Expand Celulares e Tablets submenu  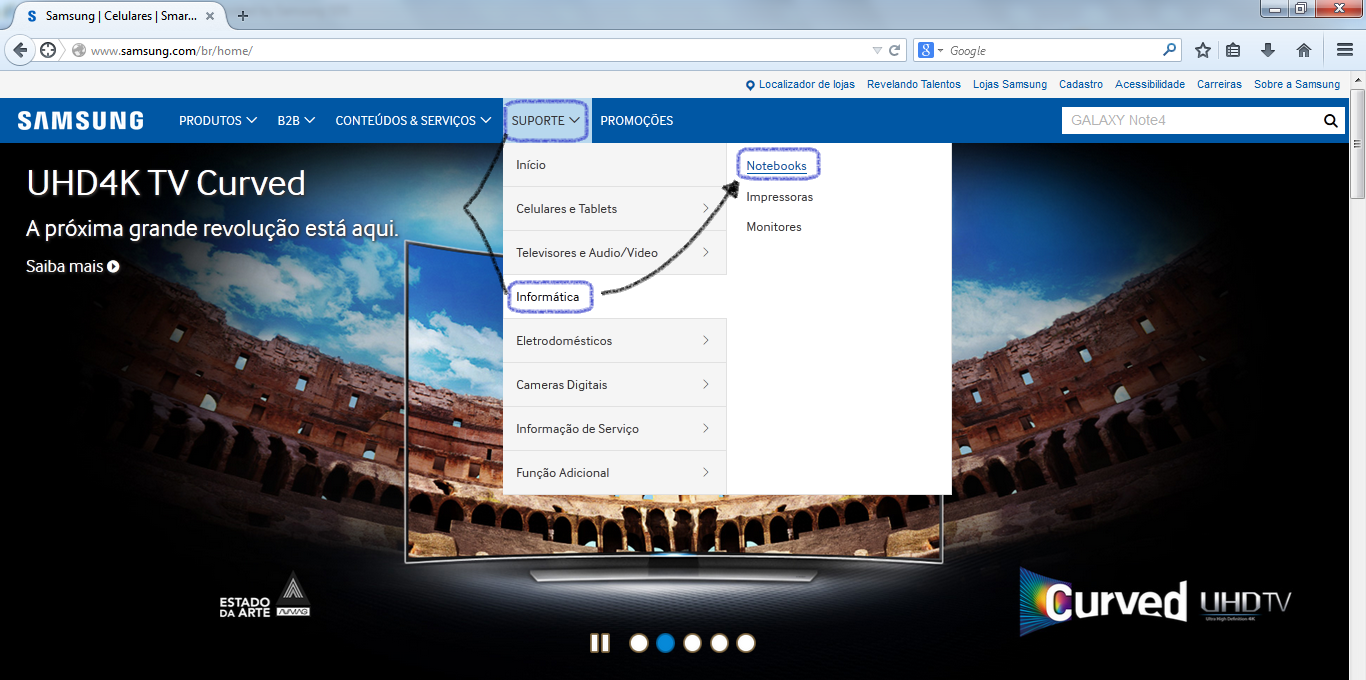(x=615, y=209)
